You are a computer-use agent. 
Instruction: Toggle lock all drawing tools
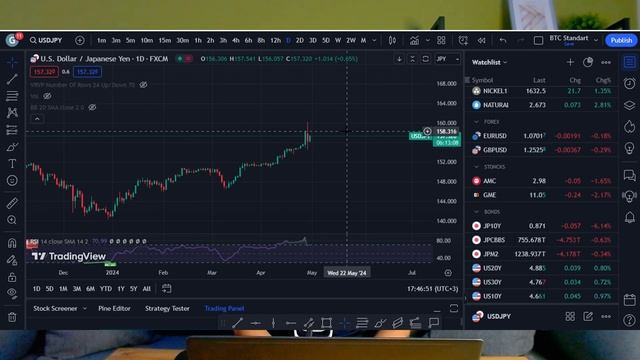click(12, 277)
